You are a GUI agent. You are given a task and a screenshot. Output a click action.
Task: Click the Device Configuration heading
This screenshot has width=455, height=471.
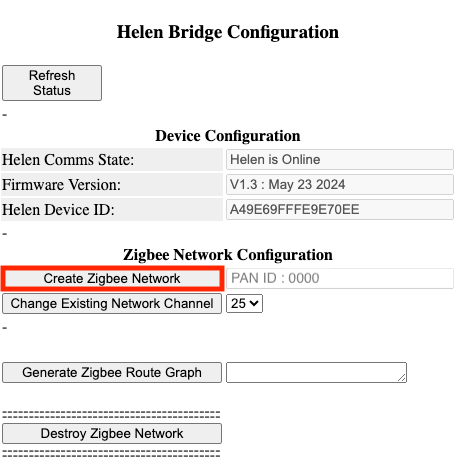pos(228,136)
